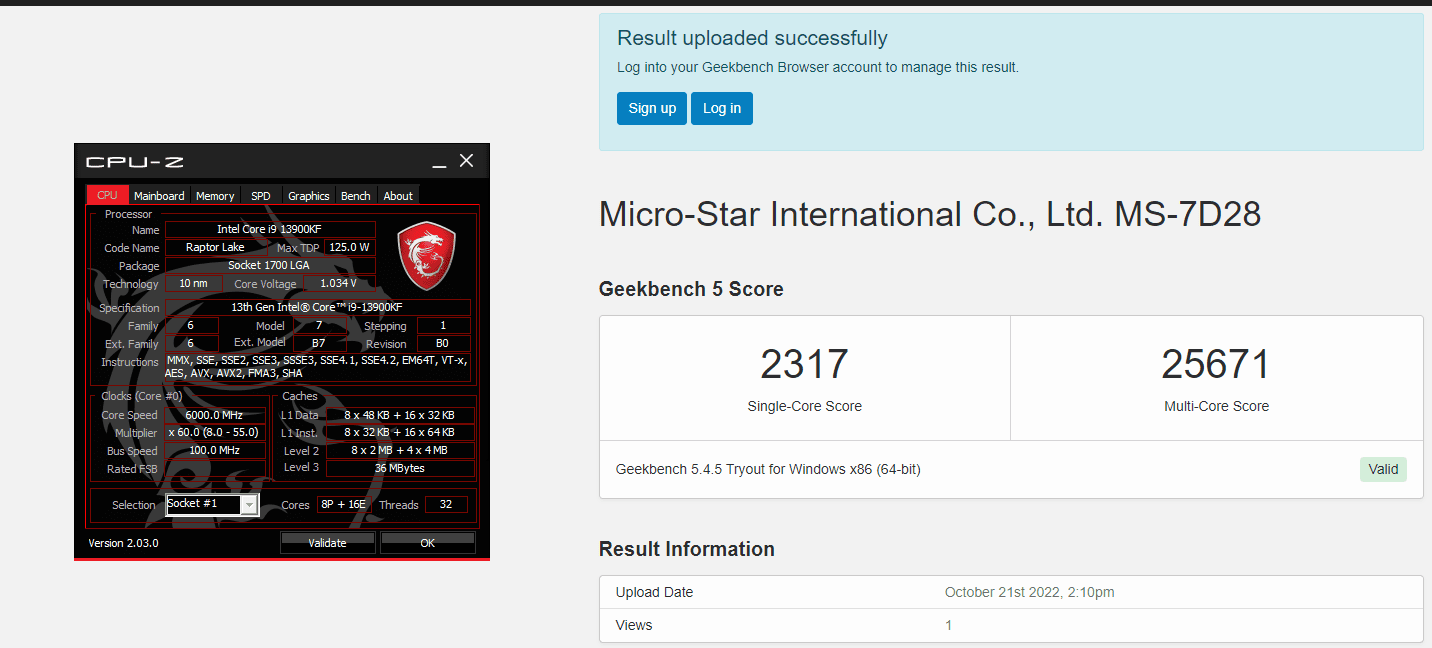Click the multi-core score 25671
This screenshot has height=648, width=1432.
1216,365
